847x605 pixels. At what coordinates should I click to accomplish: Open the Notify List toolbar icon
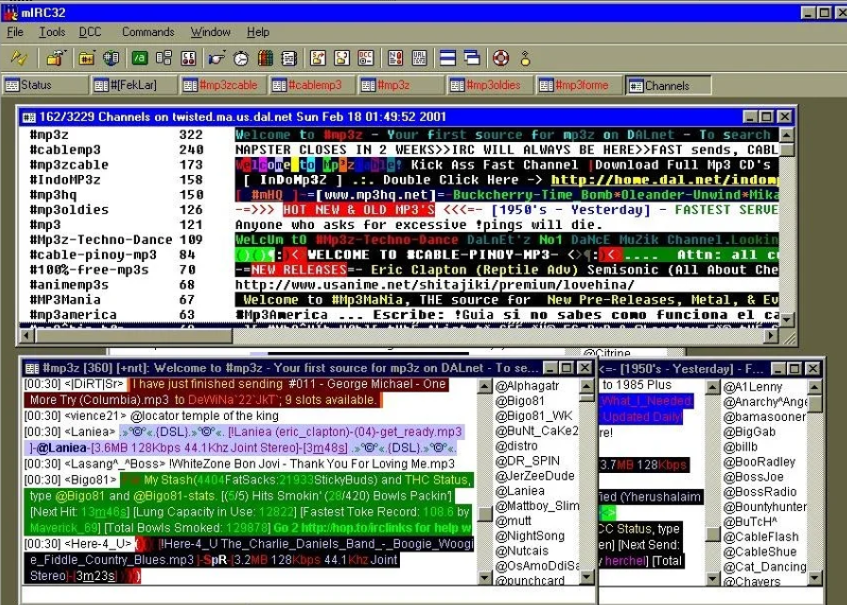[x=395, y=57]
